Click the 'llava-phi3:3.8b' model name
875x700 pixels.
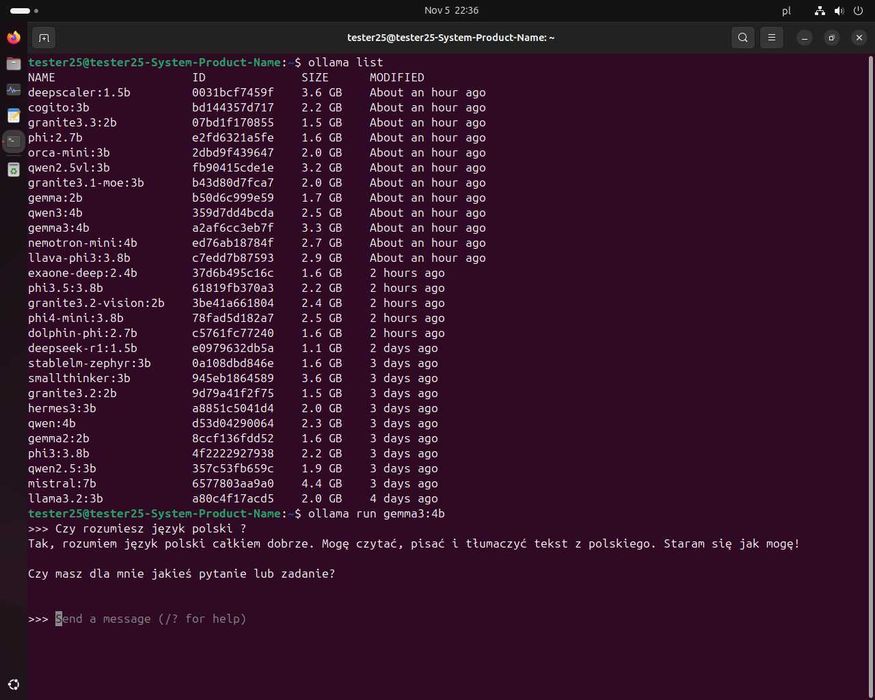click(79, 258)
